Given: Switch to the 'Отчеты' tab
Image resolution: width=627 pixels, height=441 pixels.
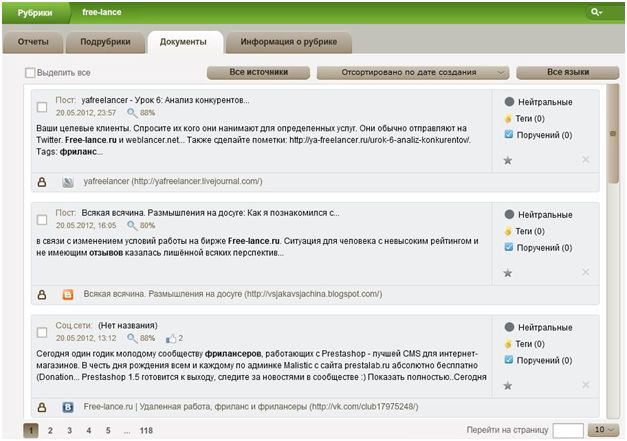Looking at the screenshot, I should click(34, 42).
